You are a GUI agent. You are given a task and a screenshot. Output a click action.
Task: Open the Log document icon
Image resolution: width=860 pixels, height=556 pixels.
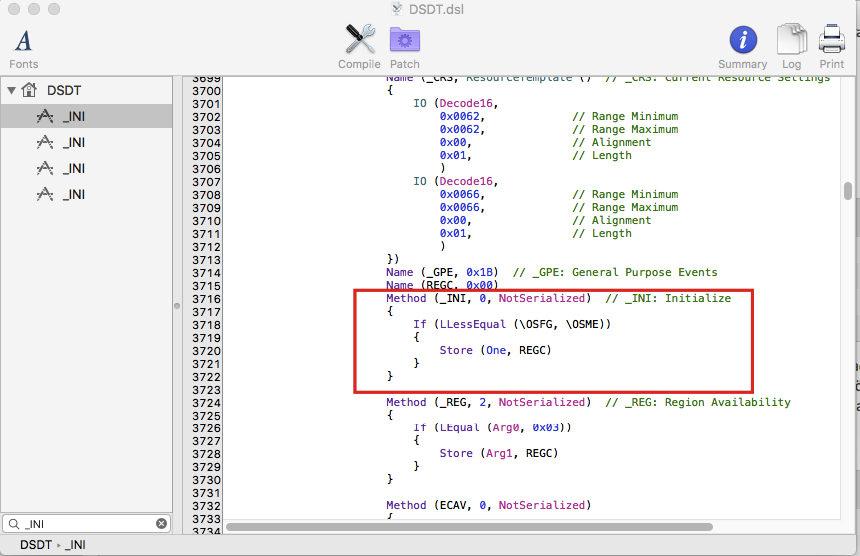click(791, 41)
